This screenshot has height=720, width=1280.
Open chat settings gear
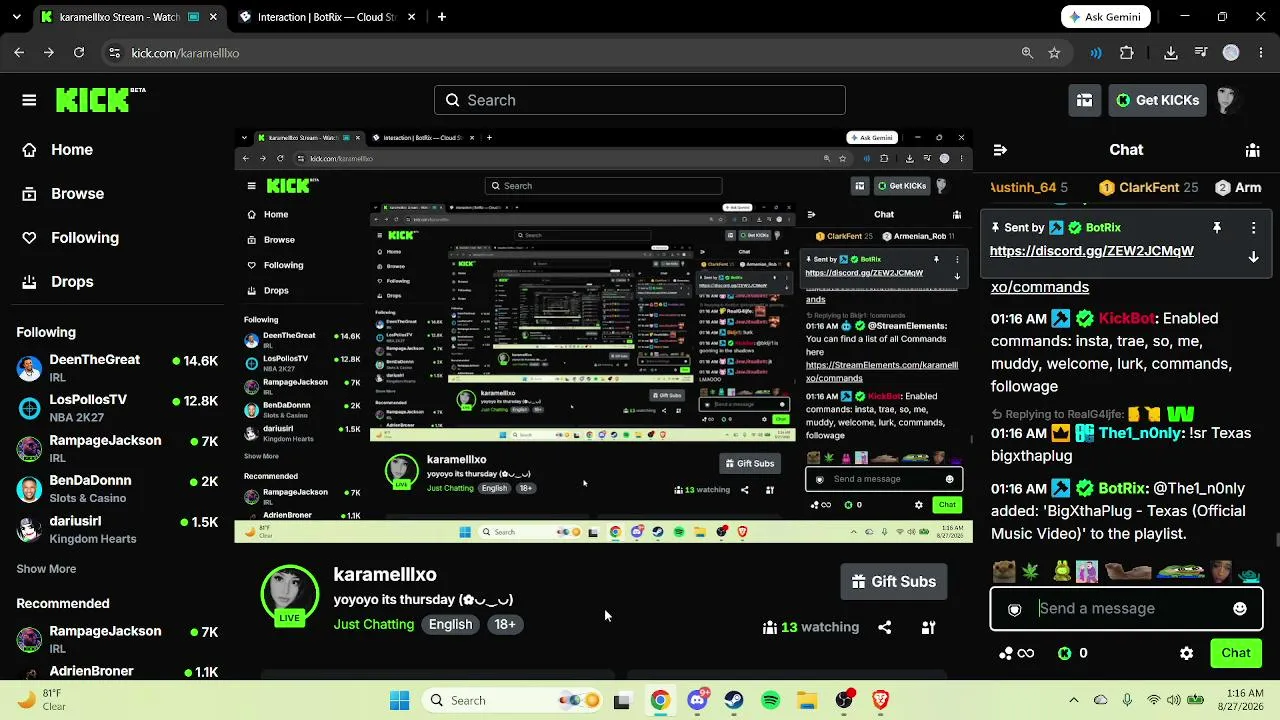tap(1186, 653)
